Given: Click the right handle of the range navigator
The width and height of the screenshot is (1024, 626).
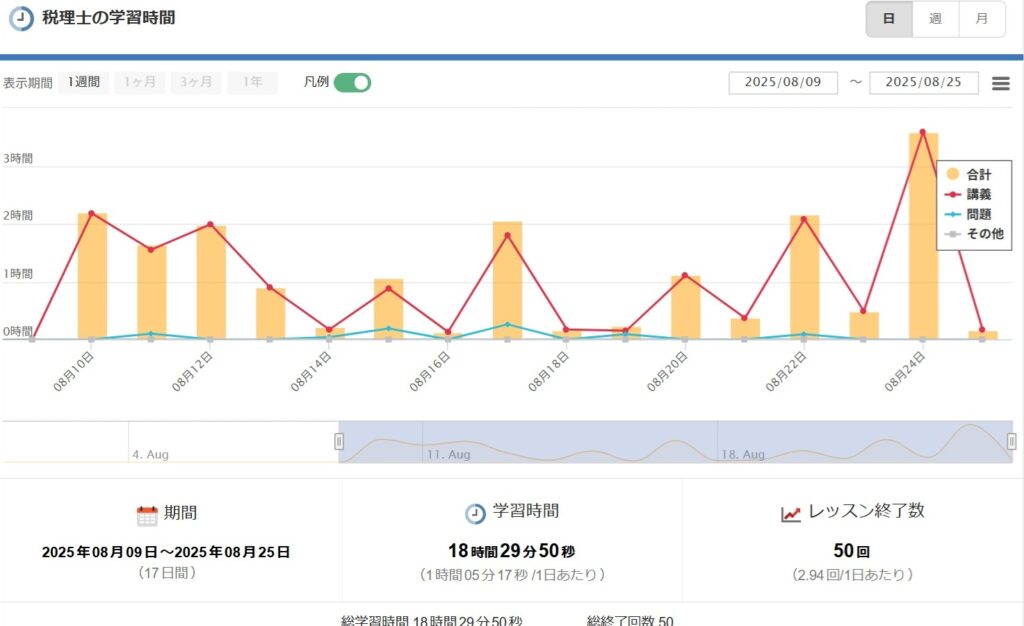Looking at the screenshot, I should [1012, 442].
